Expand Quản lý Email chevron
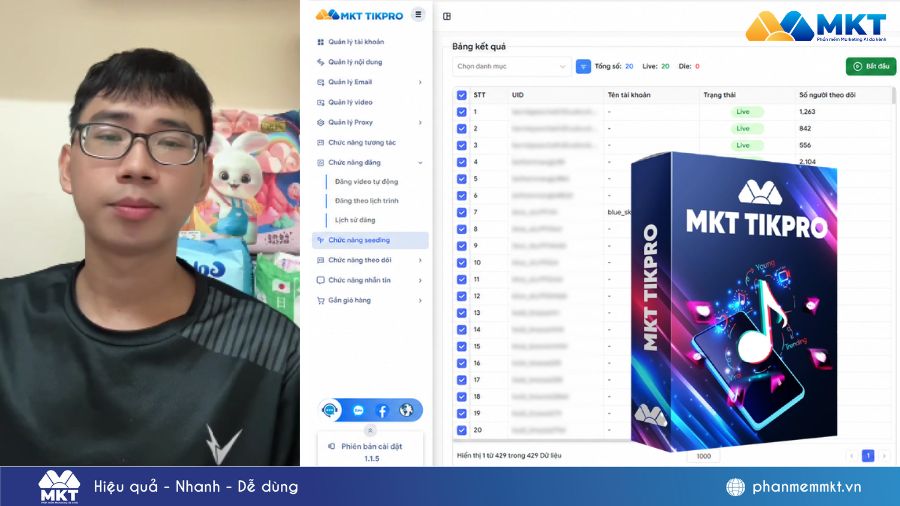Viewport: 900px width, 506px height. tap(420, 82)
